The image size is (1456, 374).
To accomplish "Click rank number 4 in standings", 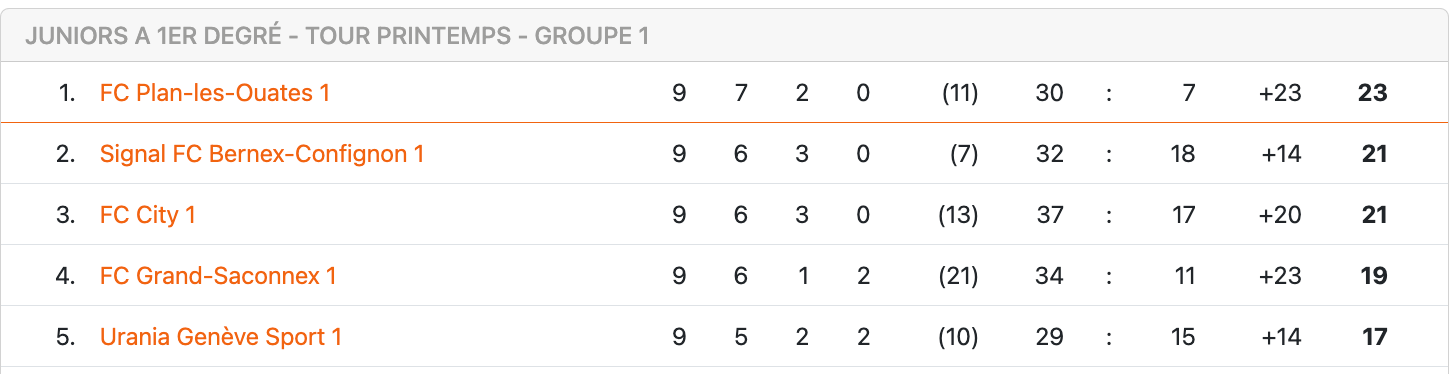I will pyautogui.click(x=66, y=276).
